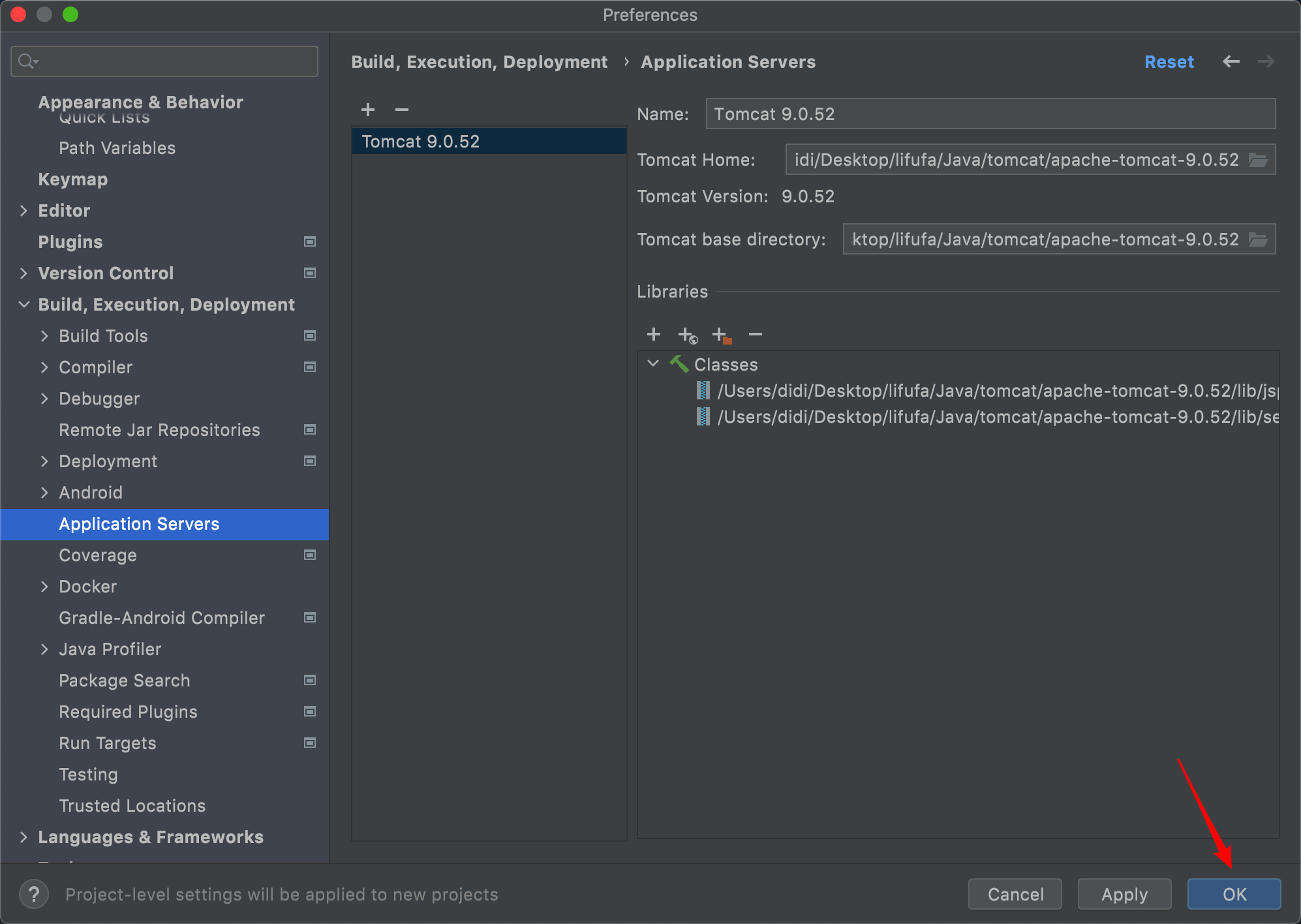Collapse the Classes tree node
1301x924 pixels.
653,363
